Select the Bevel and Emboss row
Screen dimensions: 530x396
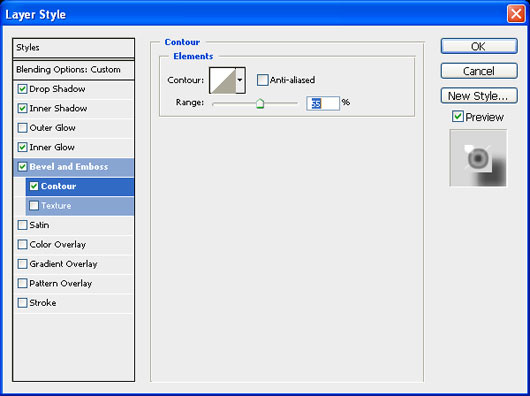[x=73, y=167]
